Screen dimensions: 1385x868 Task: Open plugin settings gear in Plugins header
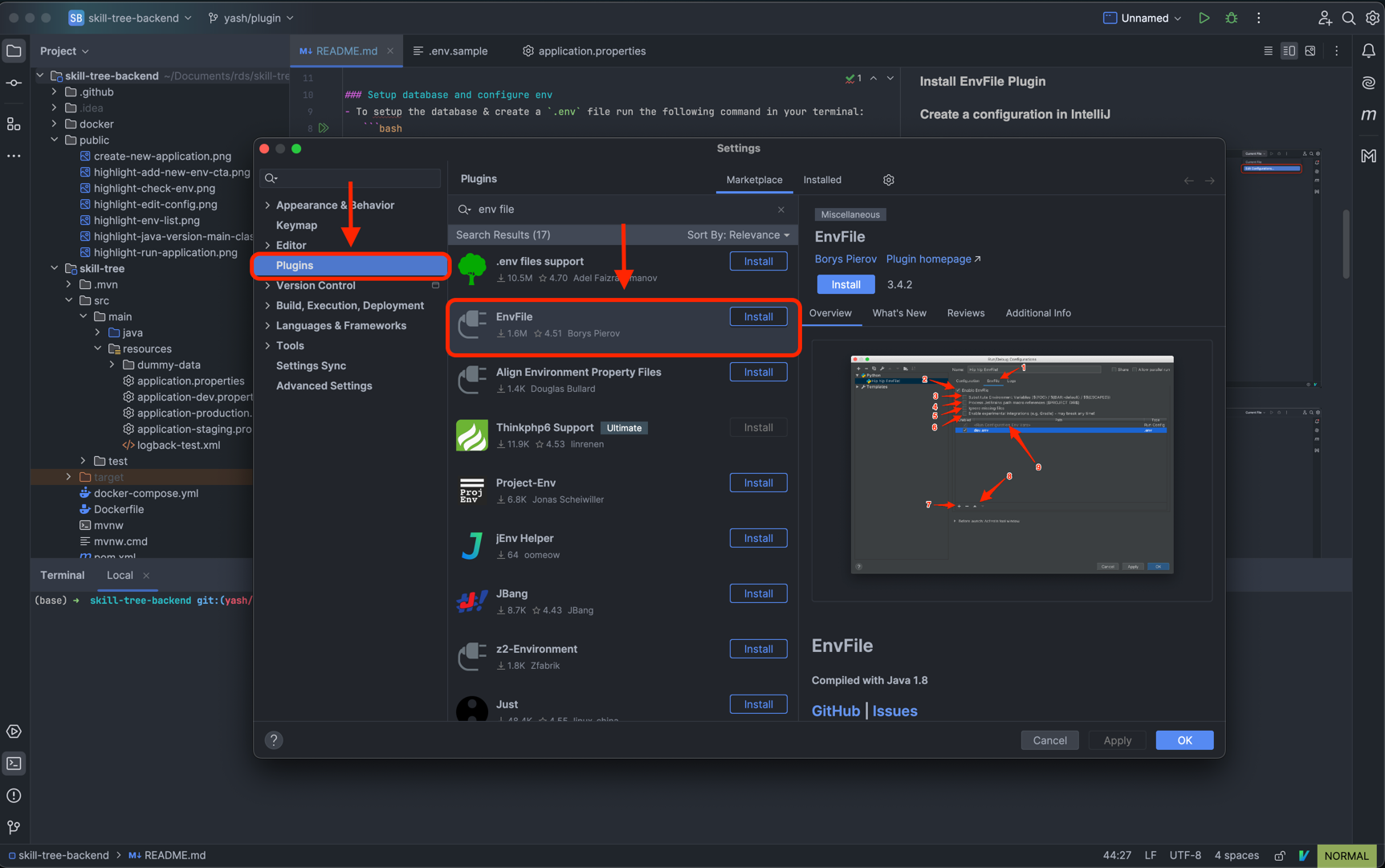(889, 180)
